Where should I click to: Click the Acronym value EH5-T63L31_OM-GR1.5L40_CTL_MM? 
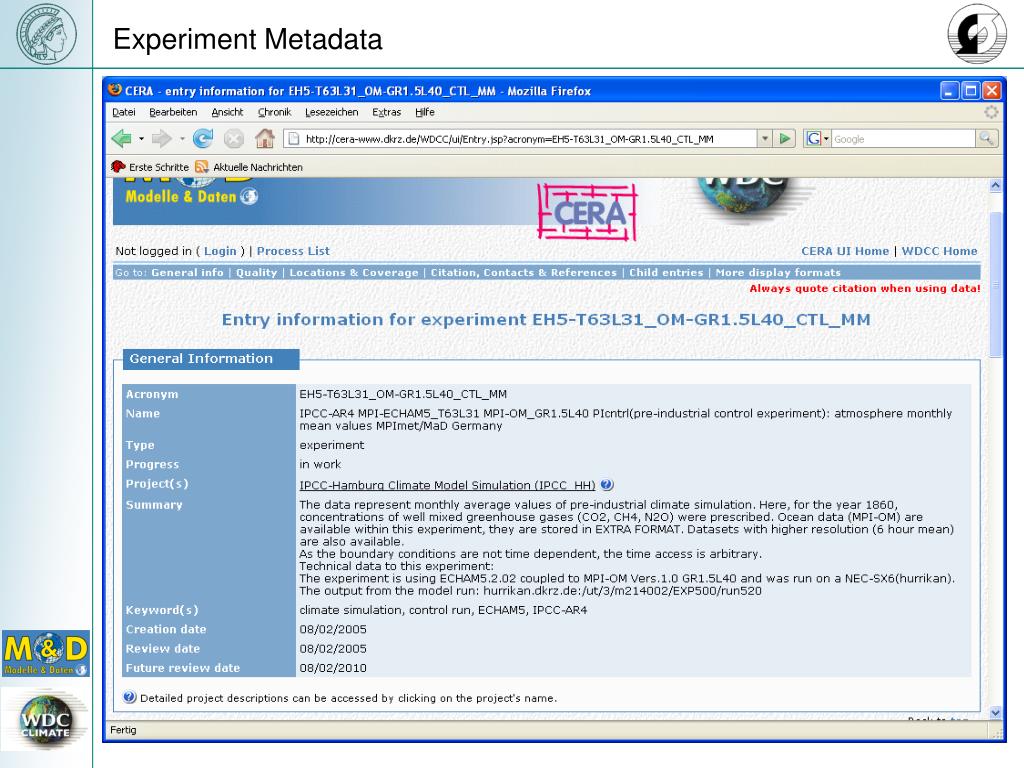(x=403, y=394)
